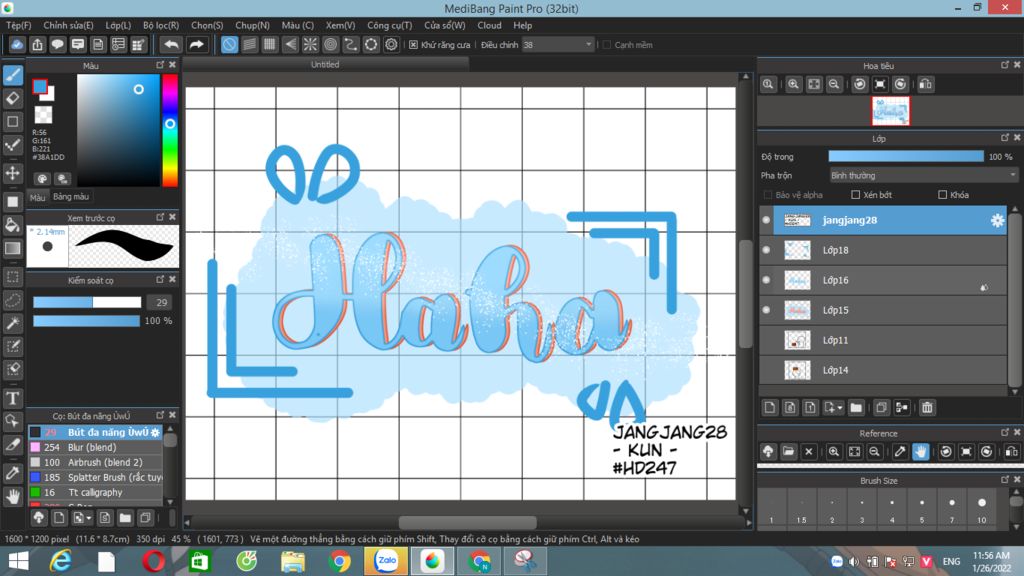Click the hue color strip

point(170,131)
